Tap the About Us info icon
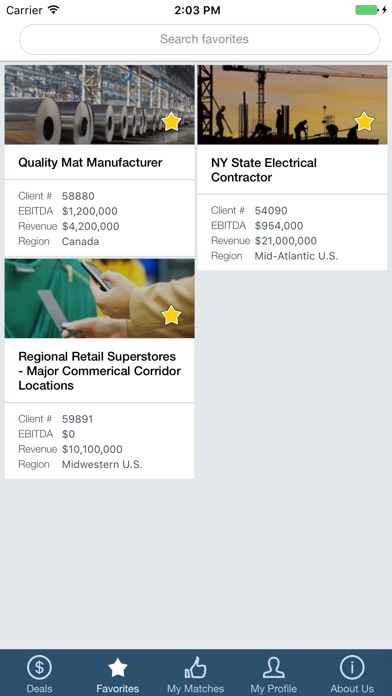This screenshot has height=696, width=392. pyautogui.click(x=352, y=667)
